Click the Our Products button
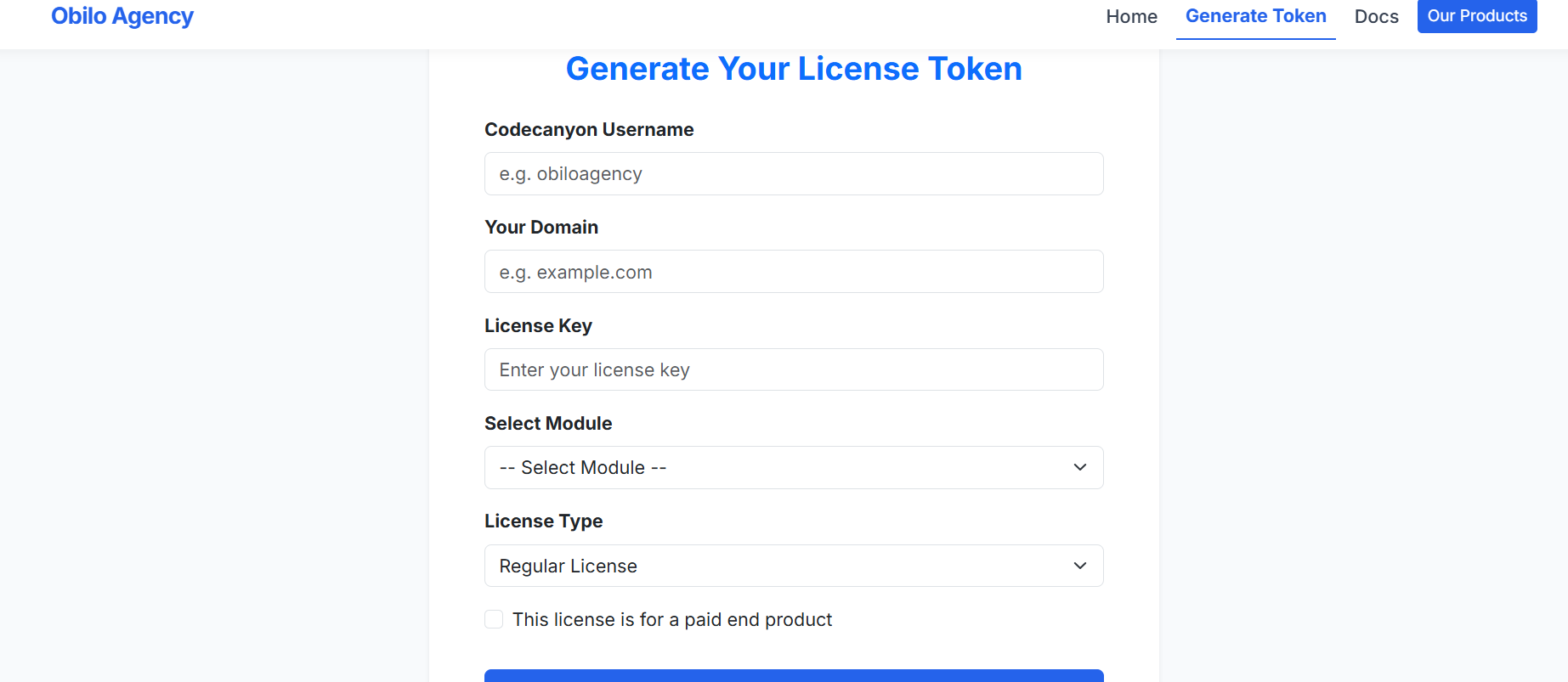Viewport: 1568px width, 682px height. click(1476, 16)
